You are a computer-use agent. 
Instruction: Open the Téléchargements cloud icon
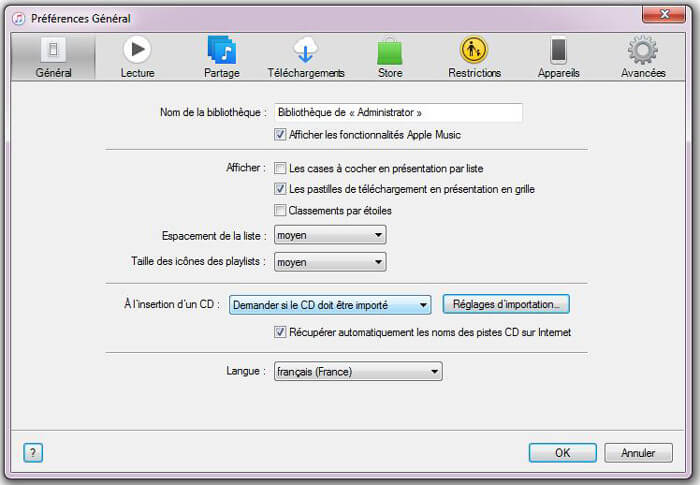coord(305,50)
